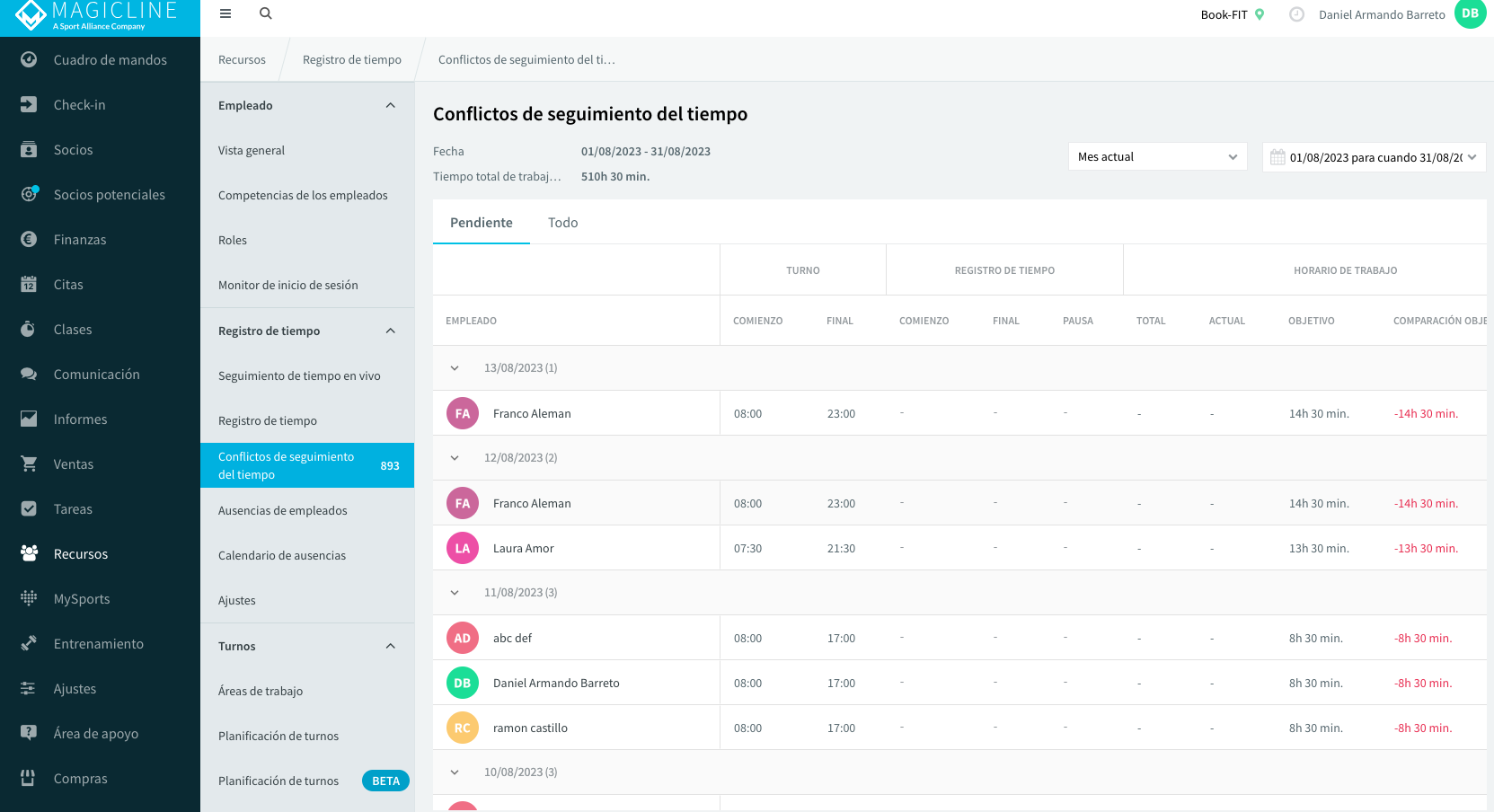Open Check-in from the sidebar

click(x=100, y=105)
